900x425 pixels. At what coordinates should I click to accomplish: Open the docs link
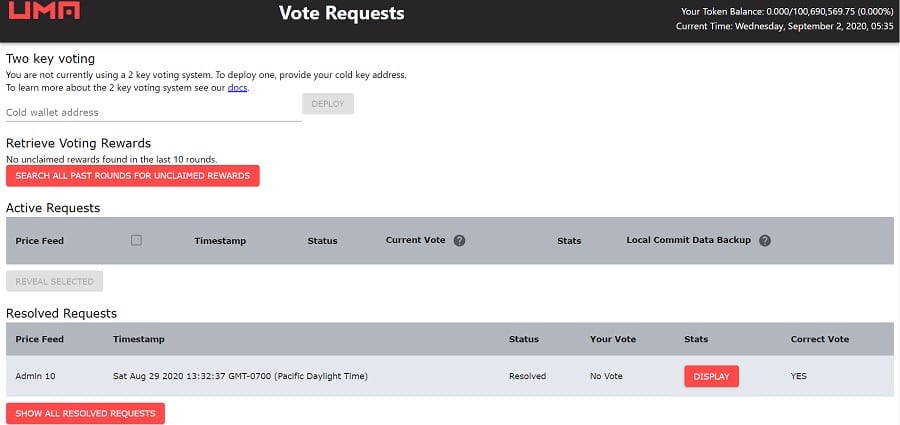pos(237,88)
